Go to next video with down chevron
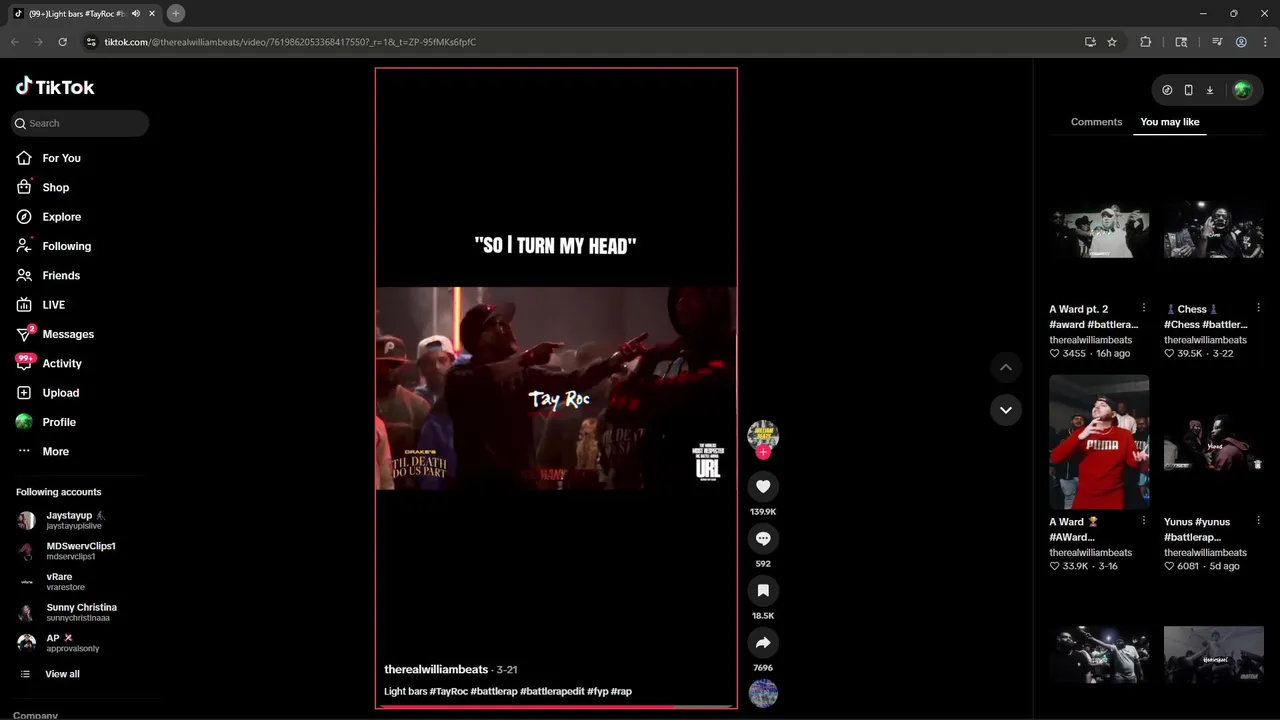Screen dimensions: 1280x720 tap(1006, 410)
